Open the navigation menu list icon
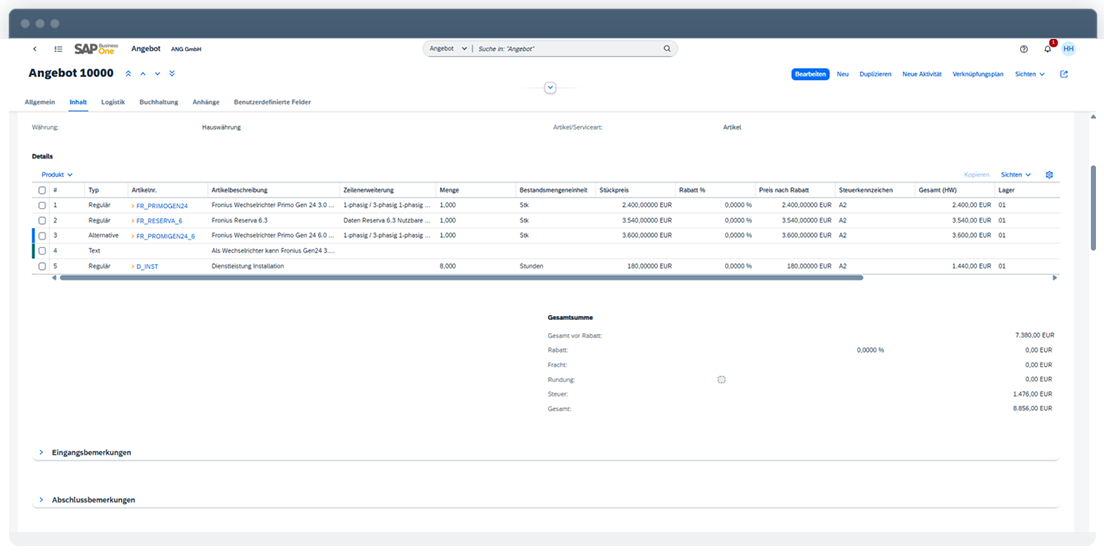Viewport: 1104px width, 559px height. pos(58,49)
